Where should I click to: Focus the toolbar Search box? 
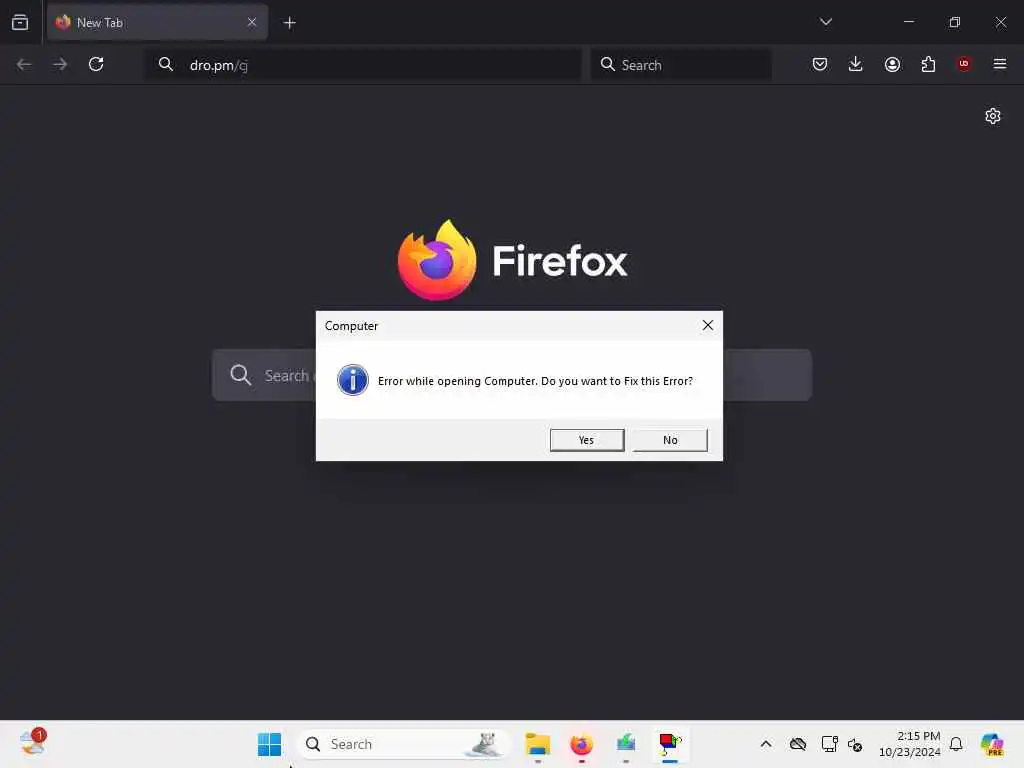pos(681,65)
